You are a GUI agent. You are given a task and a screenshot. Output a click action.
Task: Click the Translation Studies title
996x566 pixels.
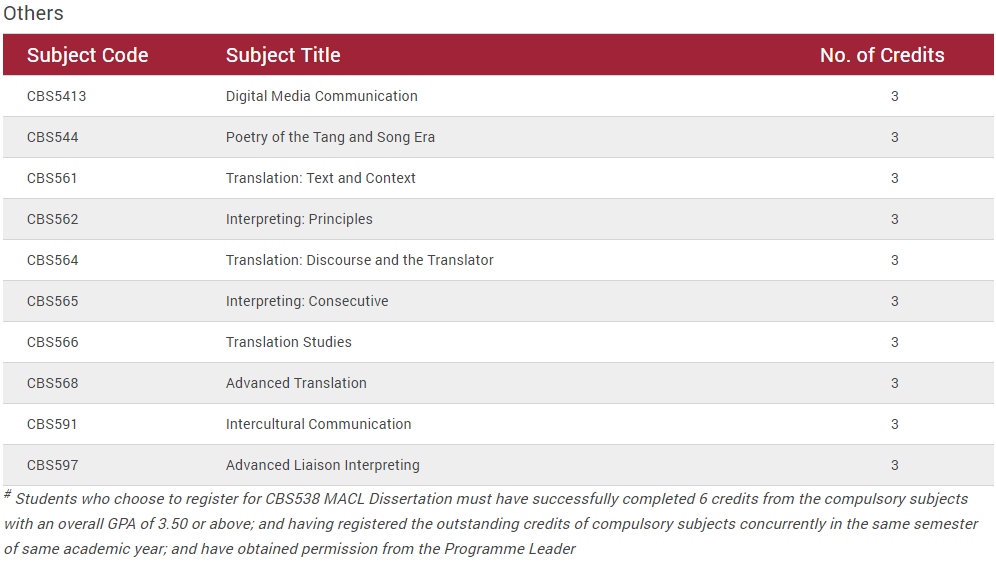(x=289, y=342)
